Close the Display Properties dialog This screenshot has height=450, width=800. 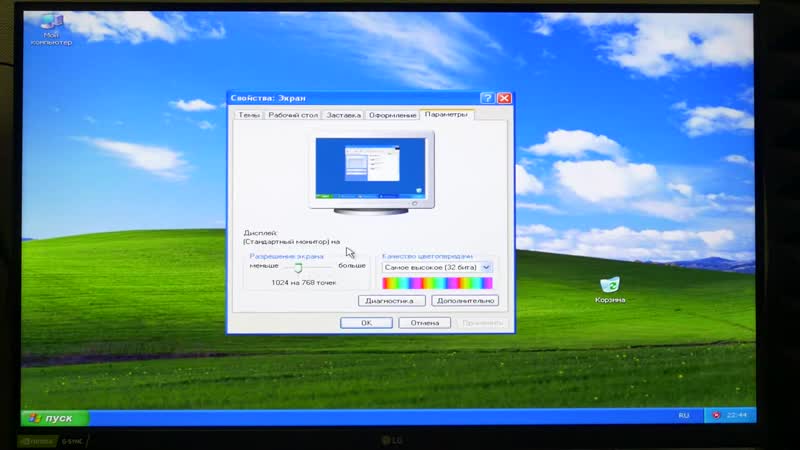[x=504, y=98]
